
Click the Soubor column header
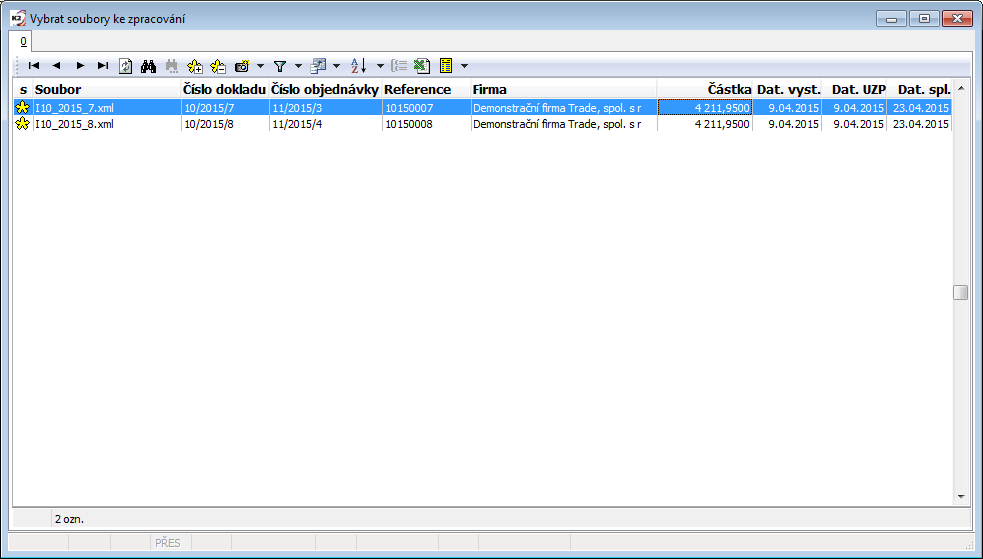pos(107,90)
